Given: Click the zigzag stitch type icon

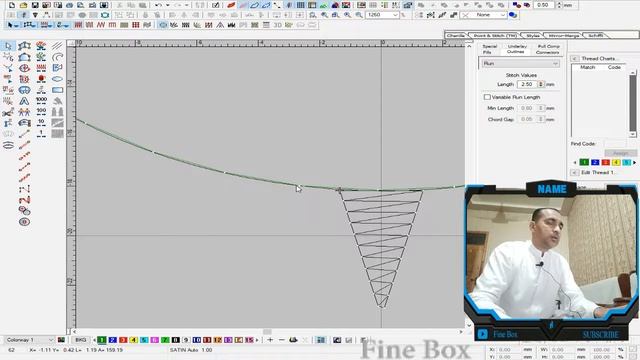Looking at the screenshot, I should click(100, 25).
